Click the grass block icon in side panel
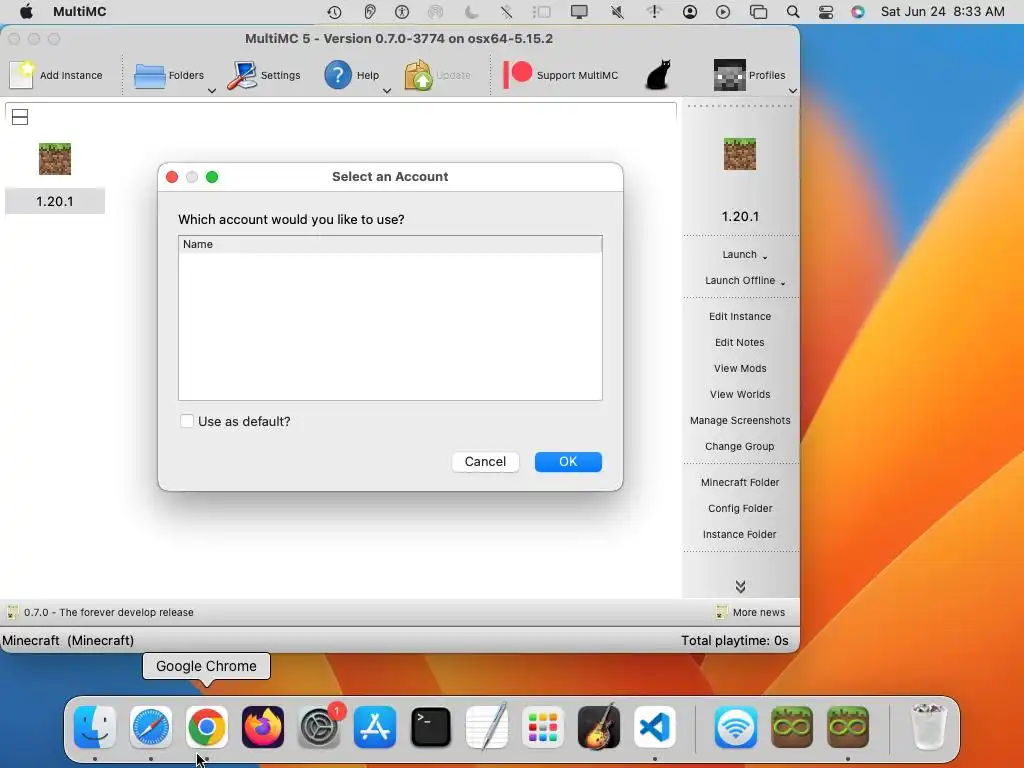The height and width of the screenshot is (768, 1024). point(740,154)
